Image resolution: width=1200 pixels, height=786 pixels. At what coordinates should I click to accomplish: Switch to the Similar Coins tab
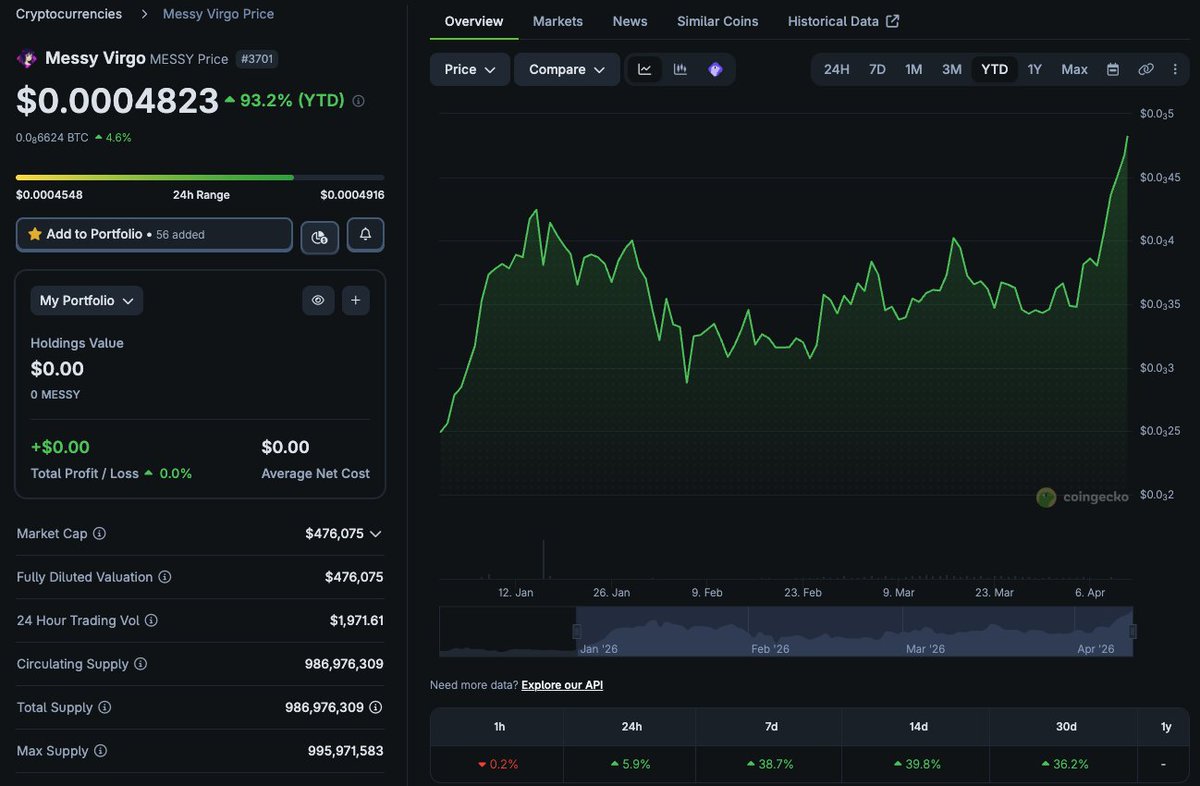tap(718, 21)
